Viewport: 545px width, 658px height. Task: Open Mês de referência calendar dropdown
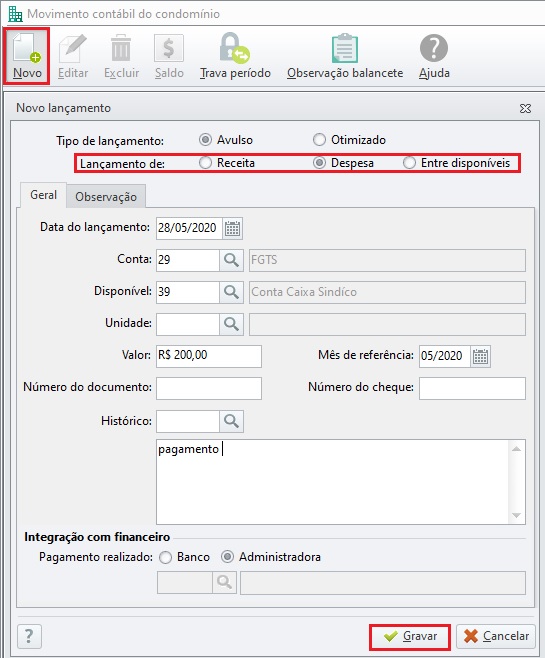point(480,357)
